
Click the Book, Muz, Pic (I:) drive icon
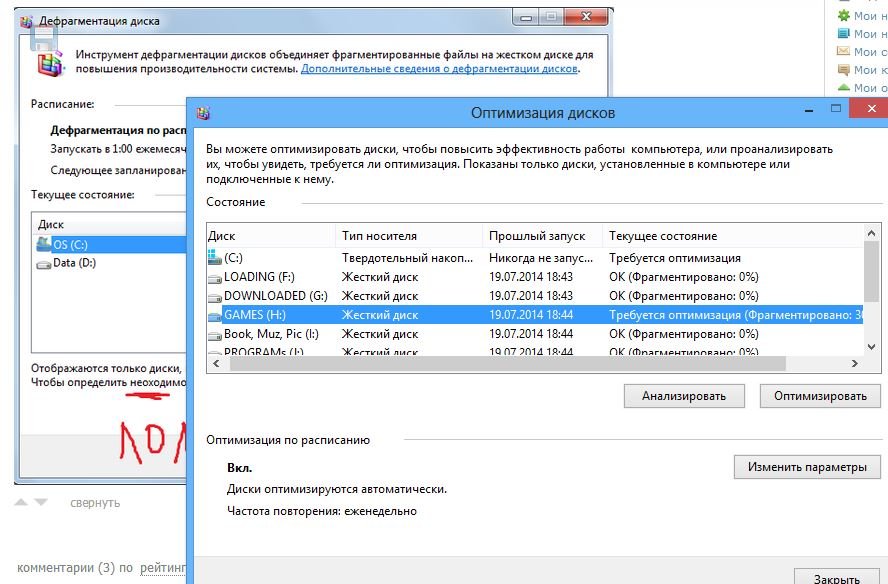214,334
